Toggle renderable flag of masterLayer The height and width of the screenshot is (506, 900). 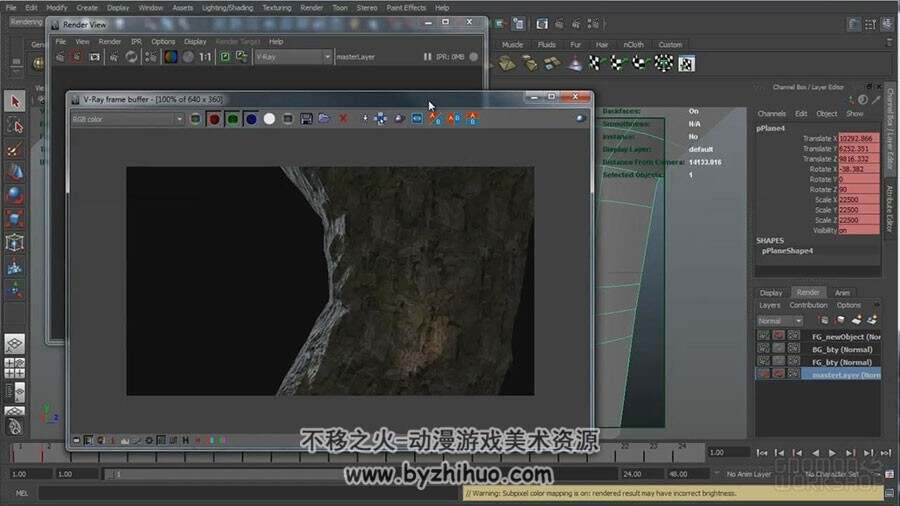pos(763,373)
